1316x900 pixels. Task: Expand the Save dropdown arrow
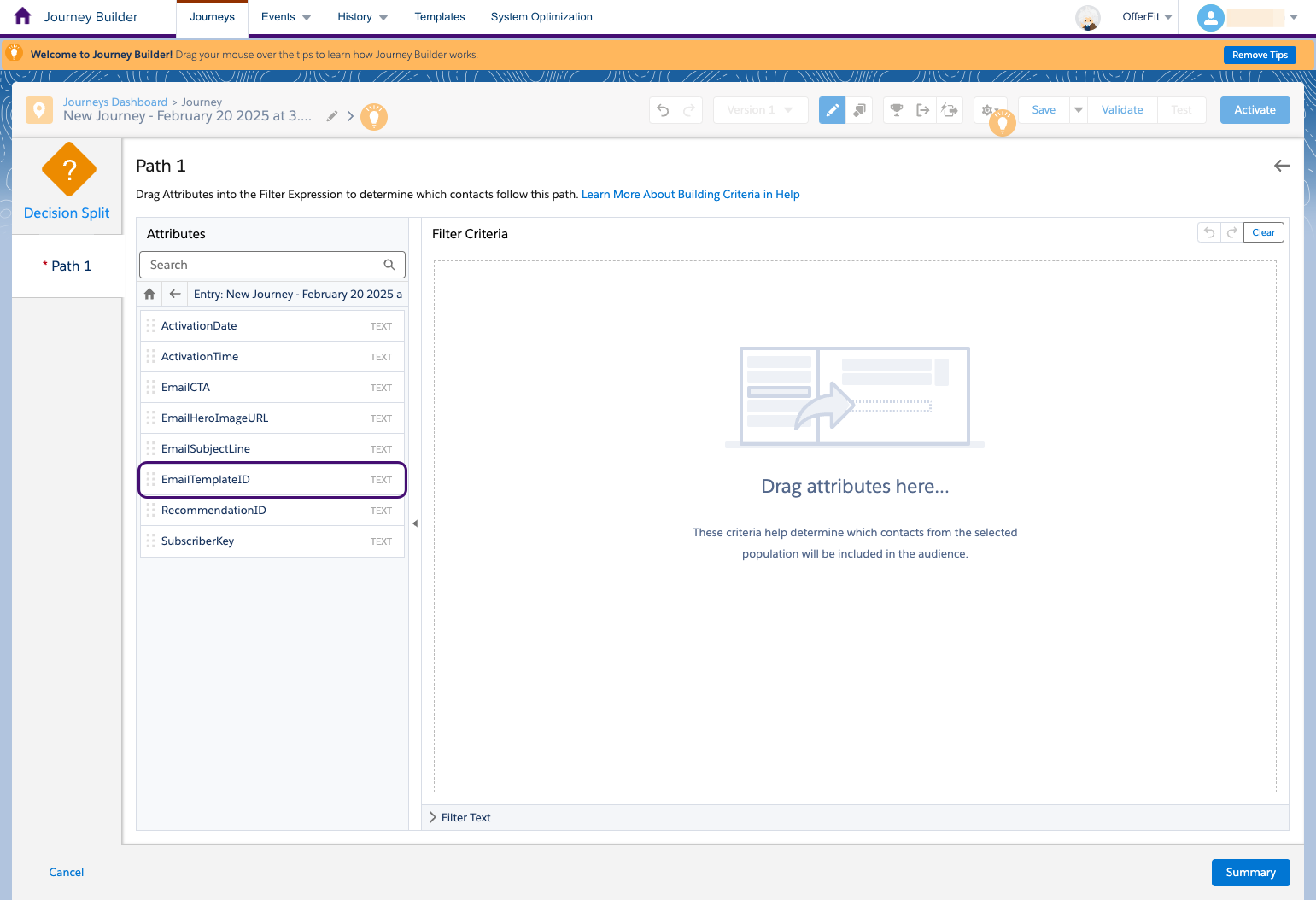tap(1078, 109)
